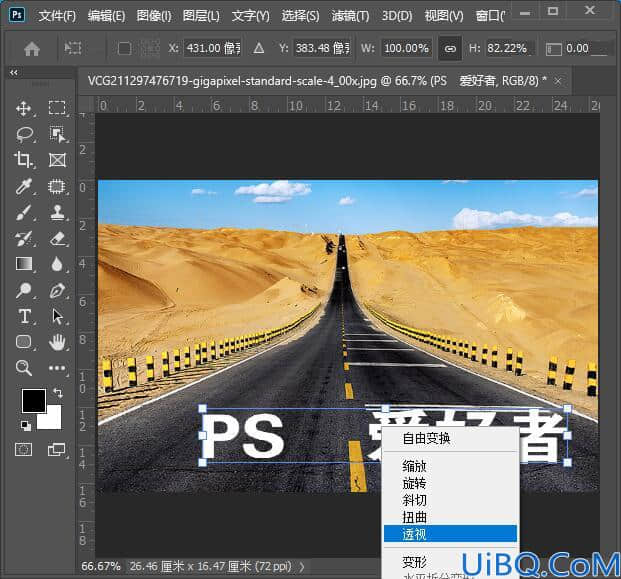This screenshot has width=621, height=579.
Task: Open the 图层(L) menu
Action: [x=201, y=16]
